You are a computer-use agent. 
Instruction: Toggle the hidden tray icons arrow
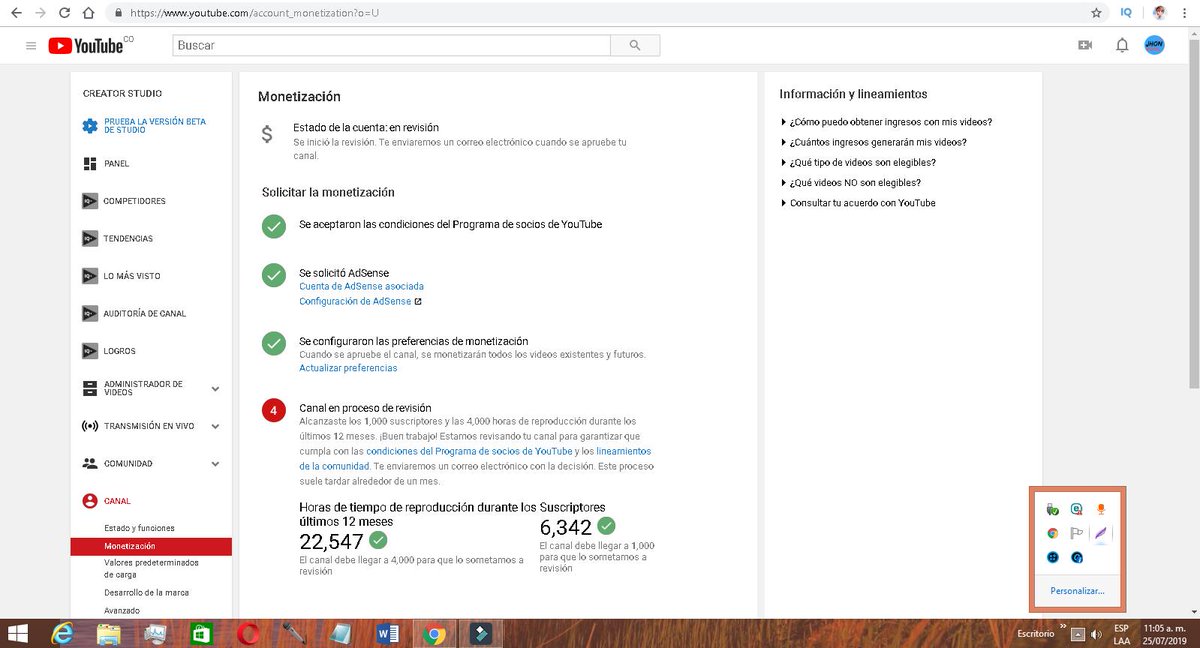(1077, 634)
